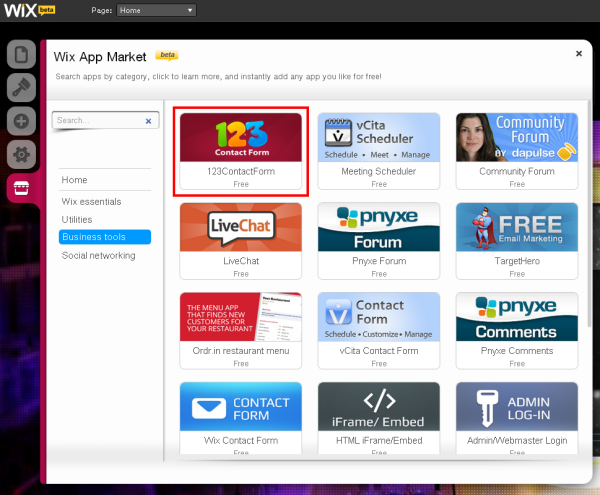Screen dimensions: 600x495
Task: Click the HTML iFrame/Embed app name
Action: tap(379, 441)
